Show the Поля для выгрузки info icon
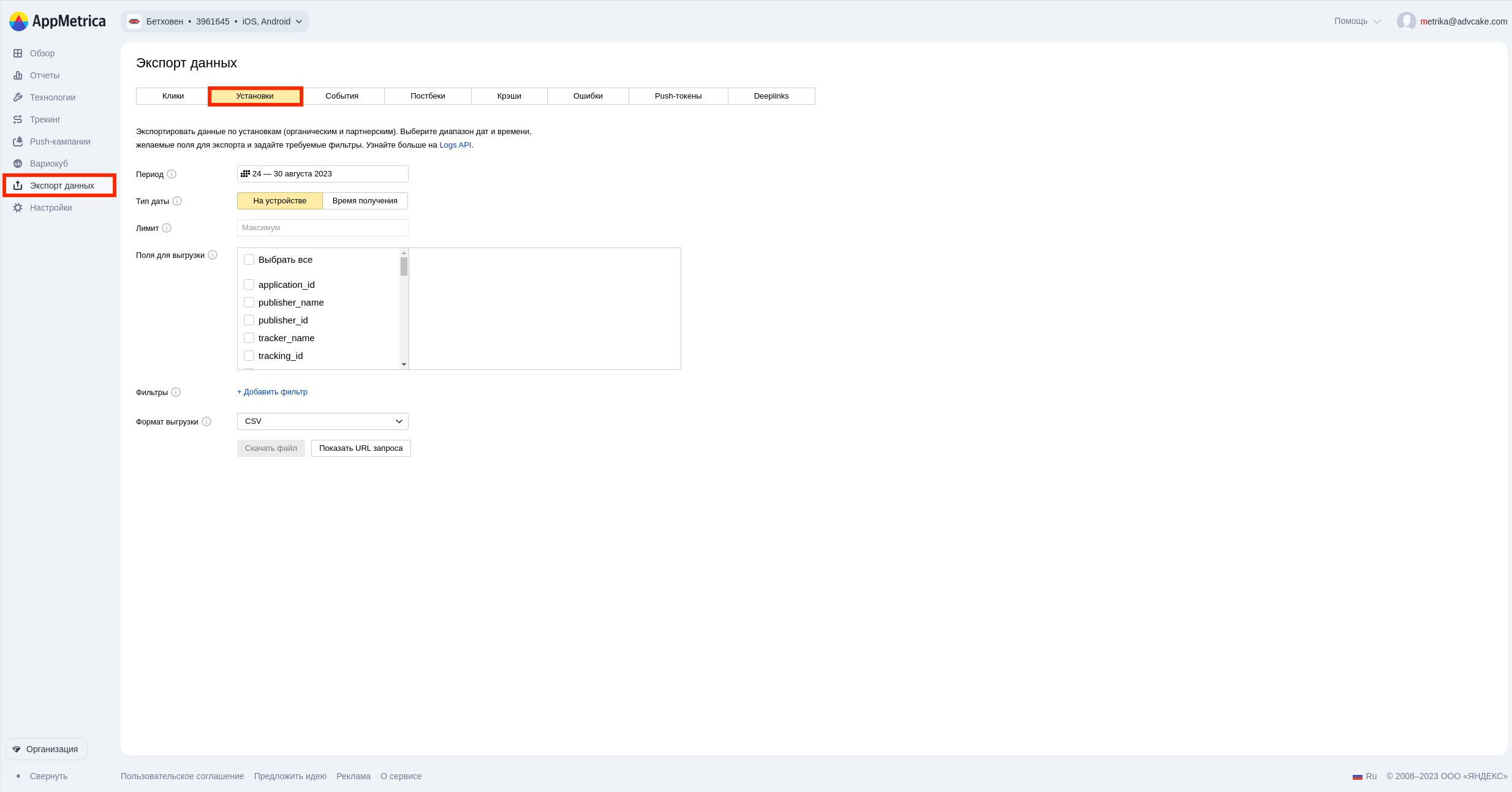 [213, 255]
